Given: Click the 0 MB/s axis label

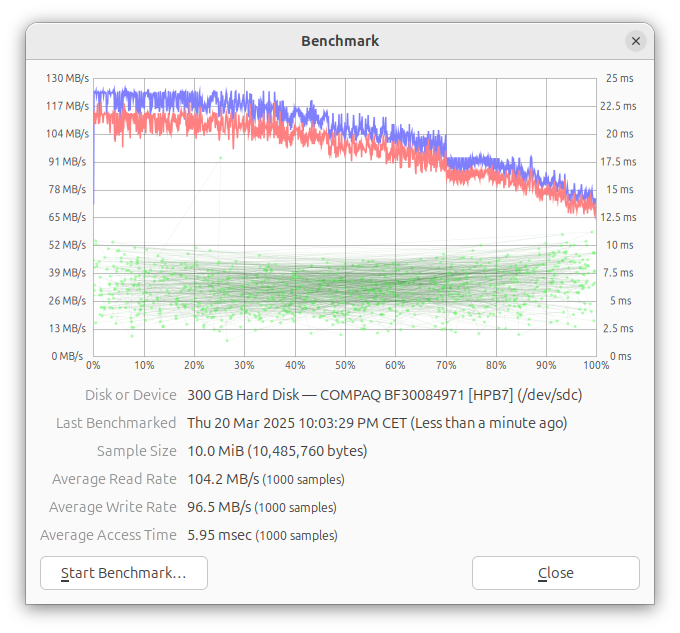Looking at the screenshot, I should point(67,356).
